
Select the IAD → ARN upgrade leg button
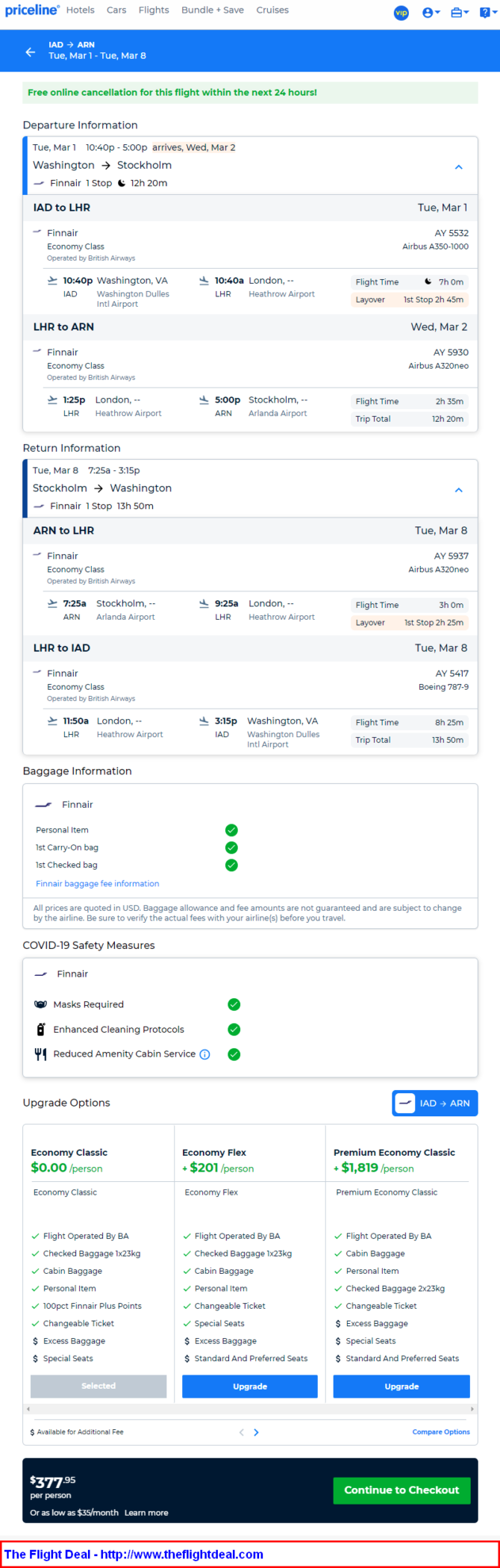pyautogui.click(x=435, y=1103)
